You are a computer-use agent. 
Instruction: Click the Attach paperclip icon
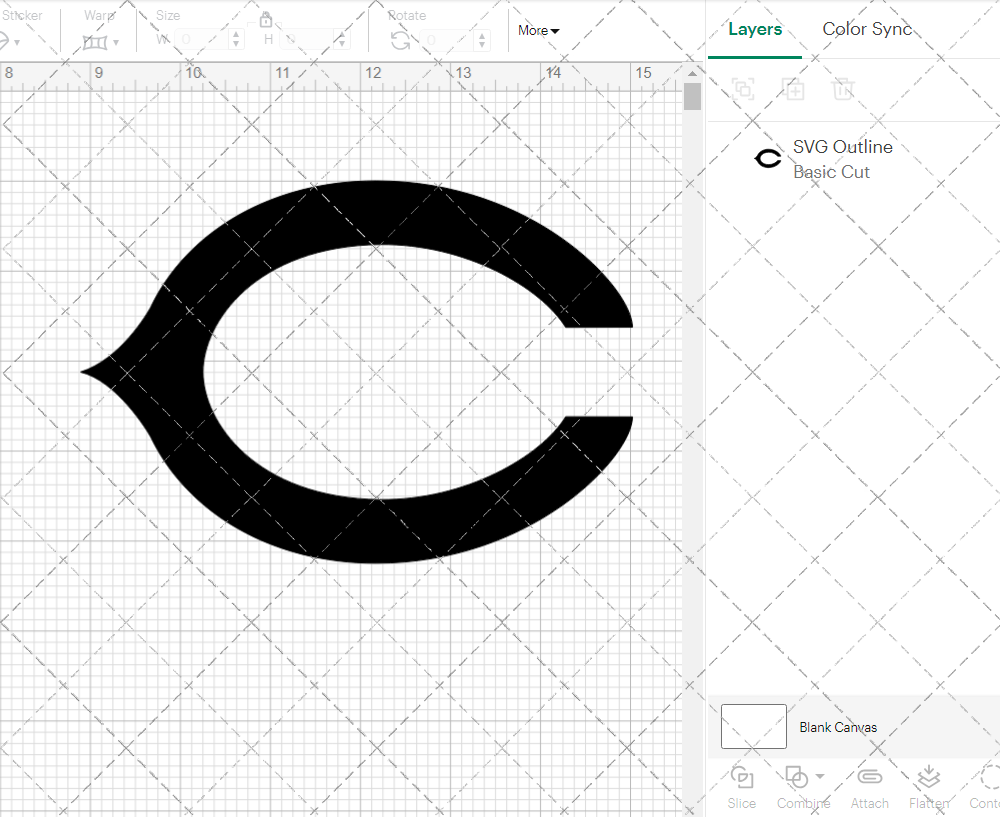pos(869,778)
